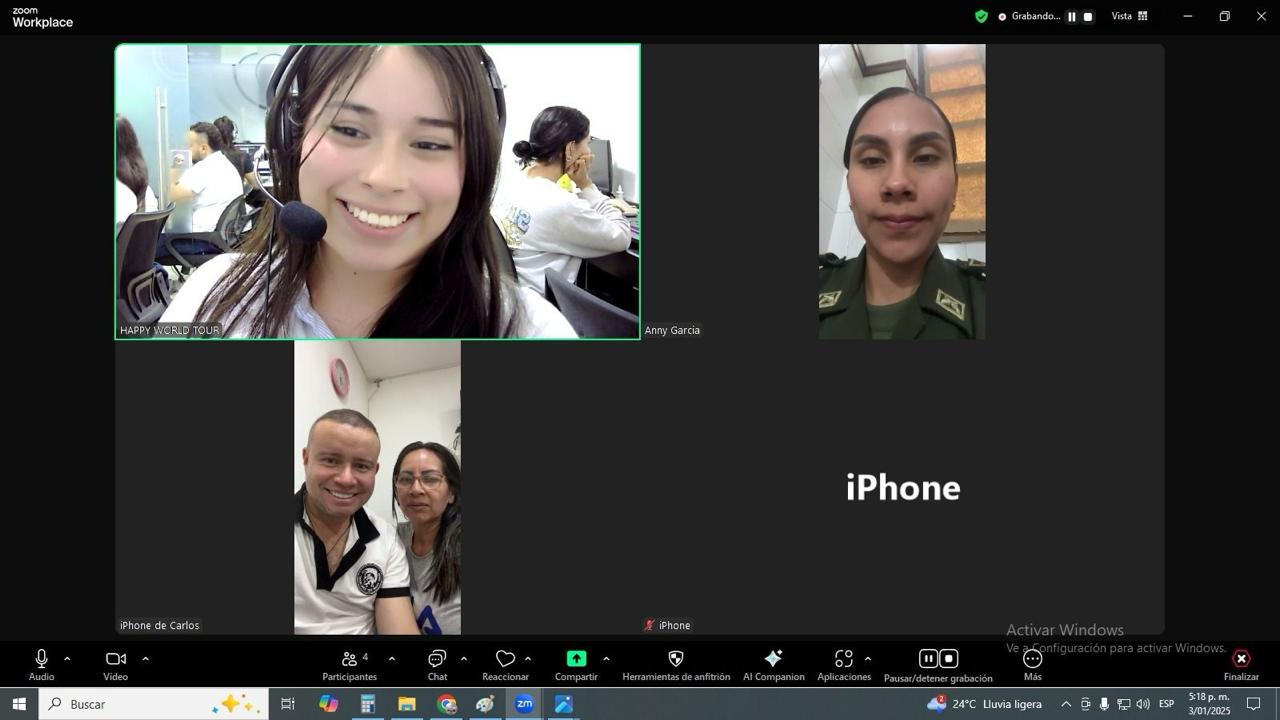
Task: Click the muted microphone icon beside iPhone label
Action: point(650,626)
